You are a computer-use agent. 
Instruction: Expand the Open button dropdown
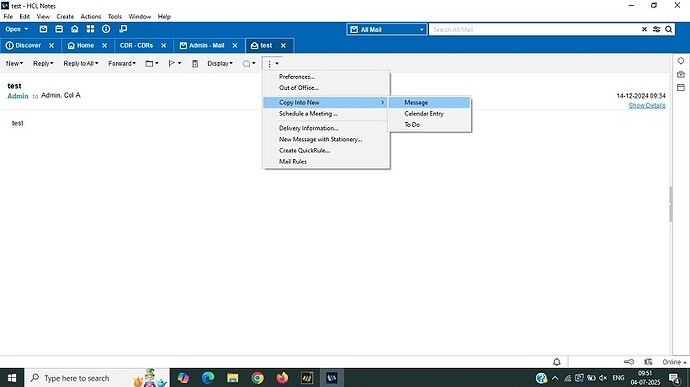[17, 29]
